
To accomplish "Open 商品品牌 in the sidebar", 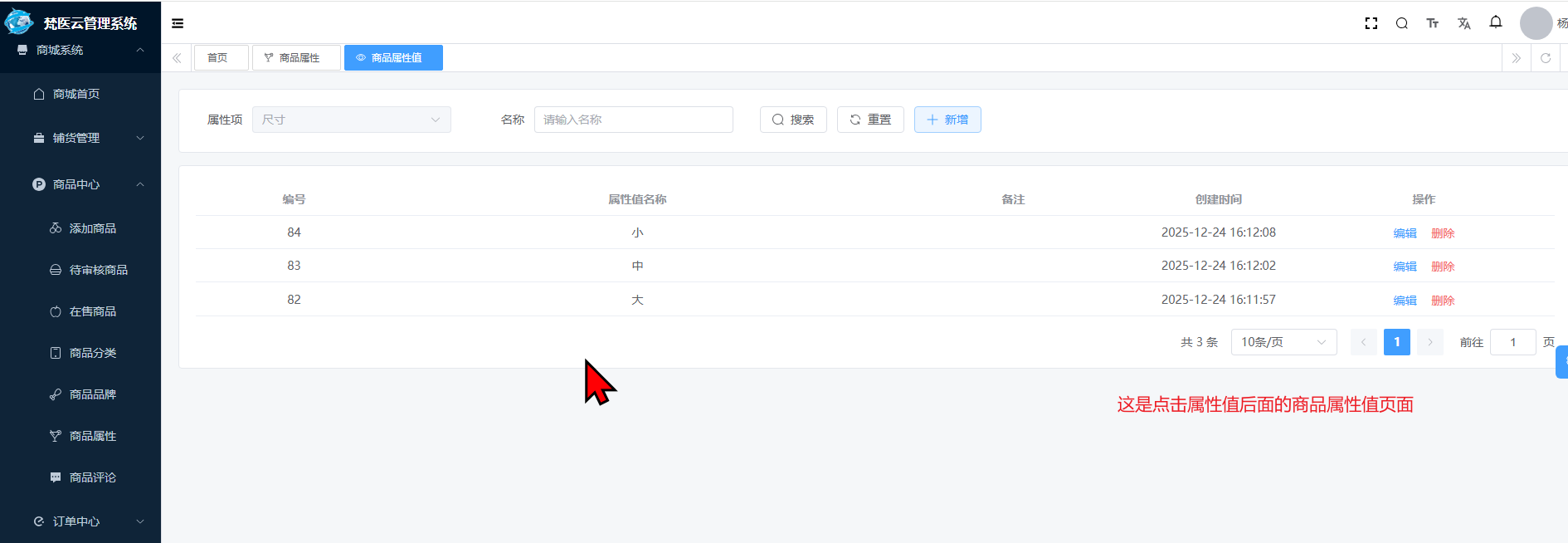I will pyautogui.click(x=92, y=394).
